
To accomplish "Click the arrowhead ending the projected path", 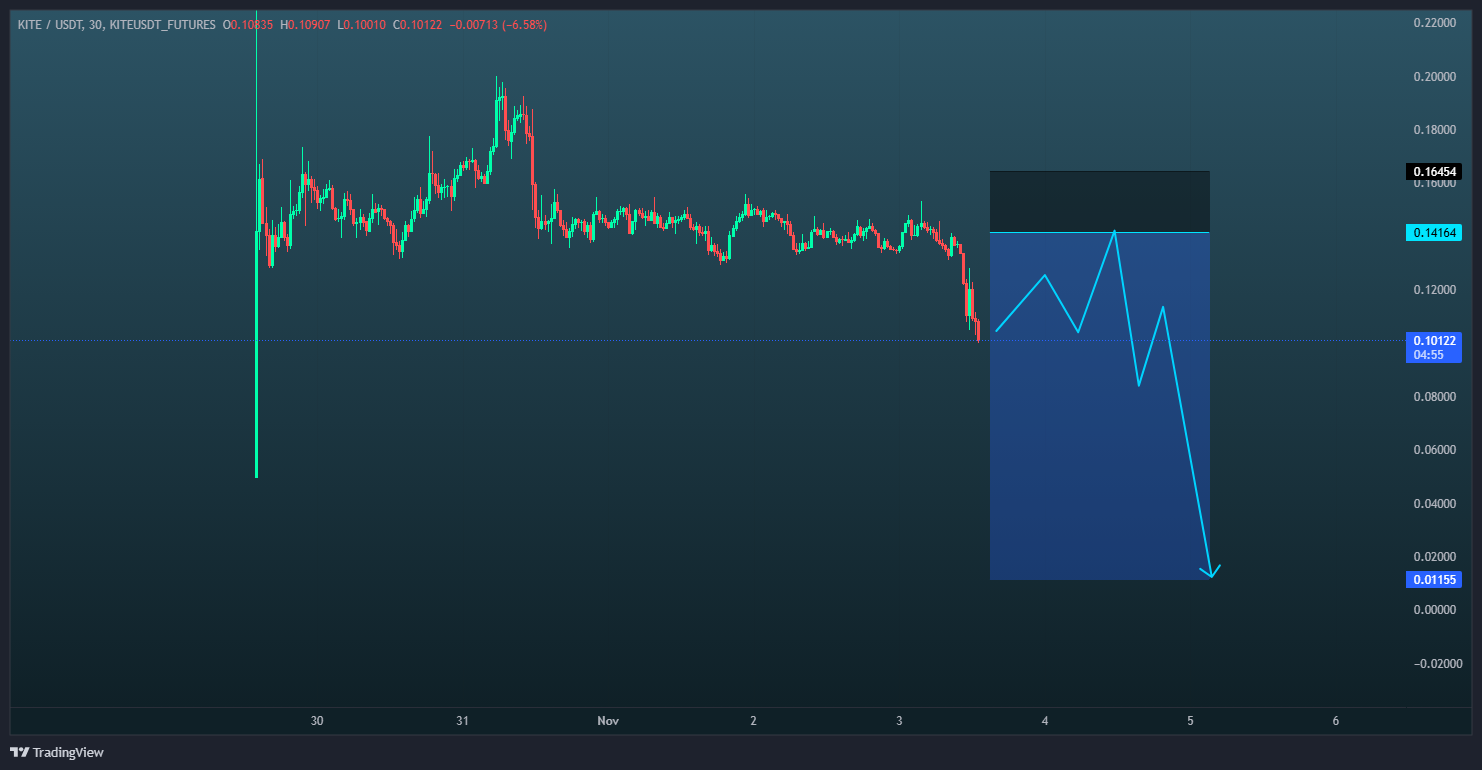I will pos(1212,573).
